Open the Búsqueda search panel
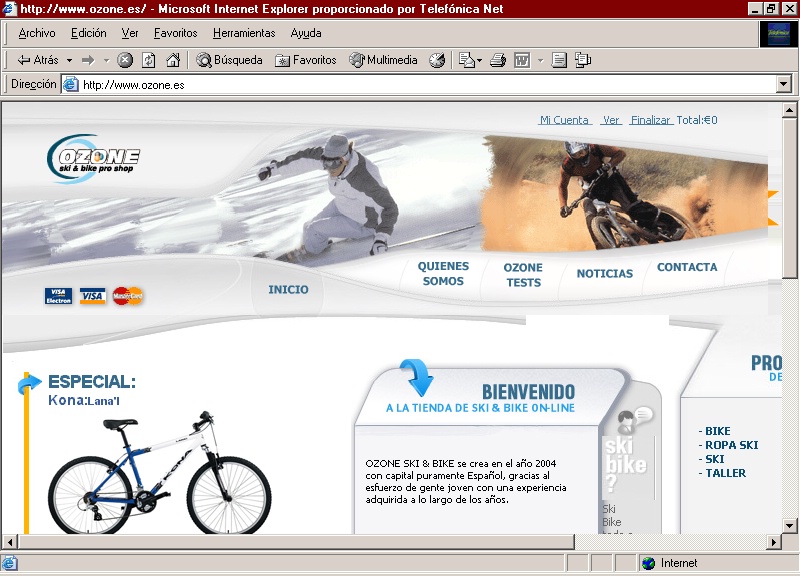 tap(229, 60)
